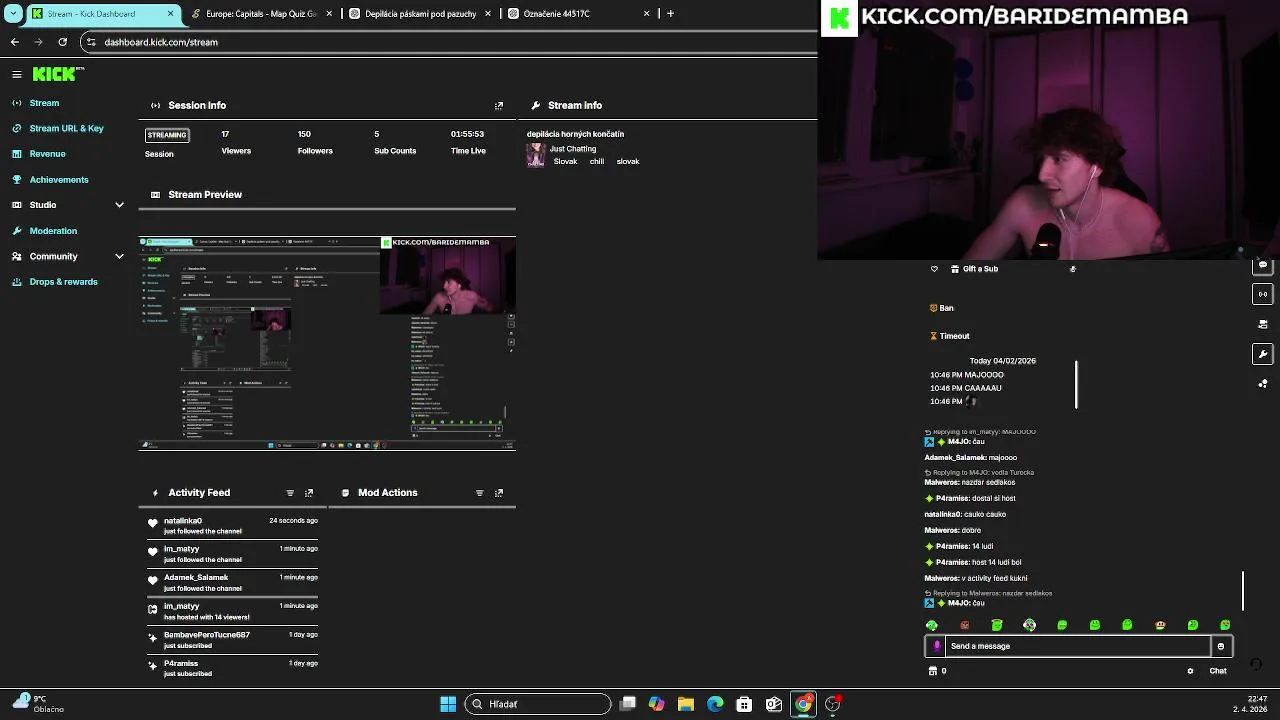Viewport: 1280px width, 720px height.
Task: Pop out the Session info panel
Action: point(499,105)
